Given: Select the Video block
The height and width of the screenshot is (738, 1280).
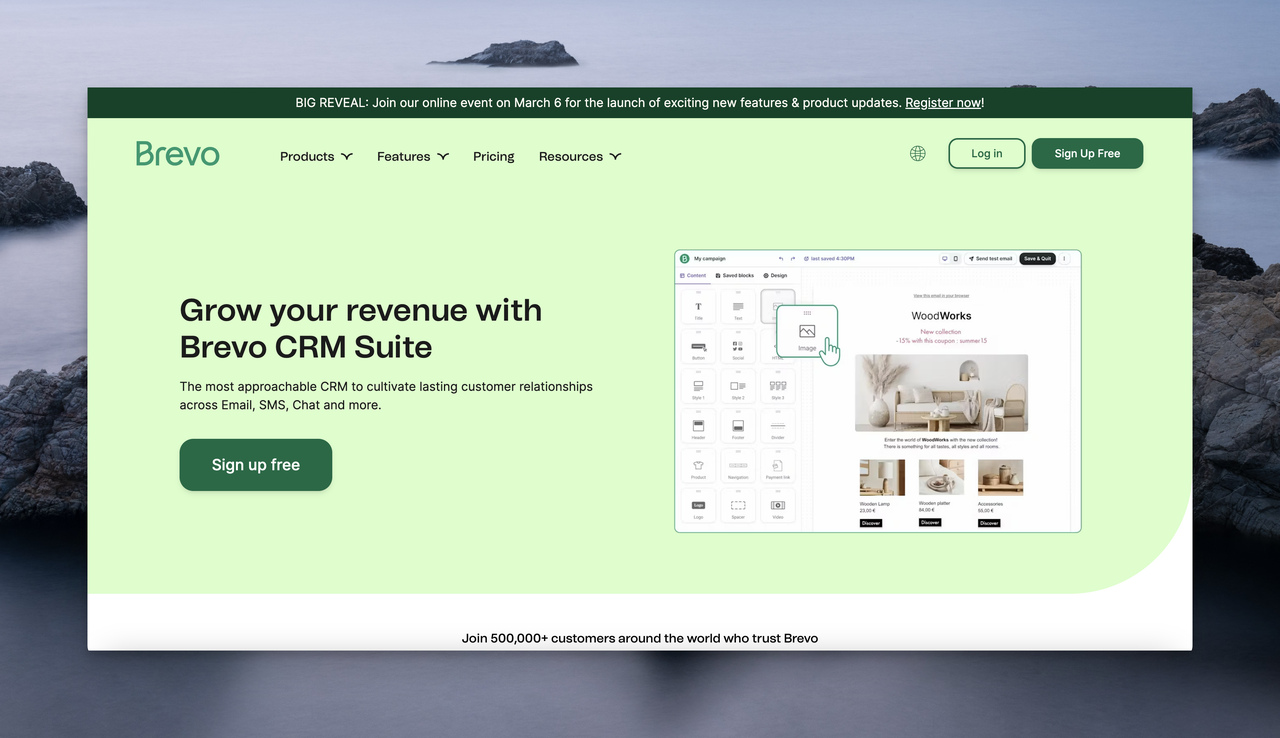Looking at the screenshot, I should [x=778, y=505].
